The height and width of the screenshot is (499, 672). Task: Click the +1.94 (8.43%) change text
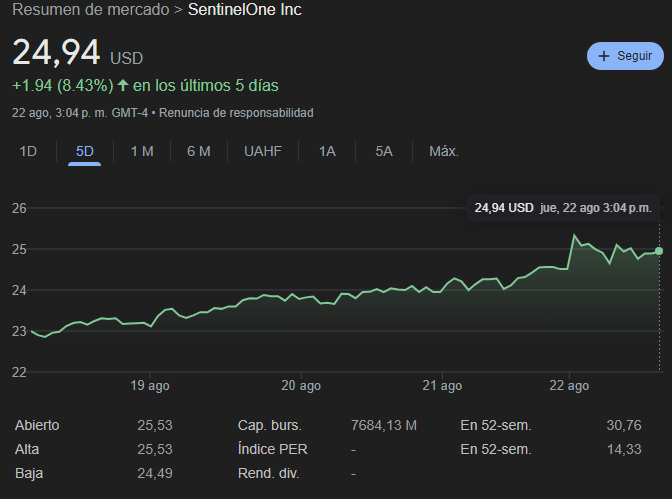(x=63, y=86)
